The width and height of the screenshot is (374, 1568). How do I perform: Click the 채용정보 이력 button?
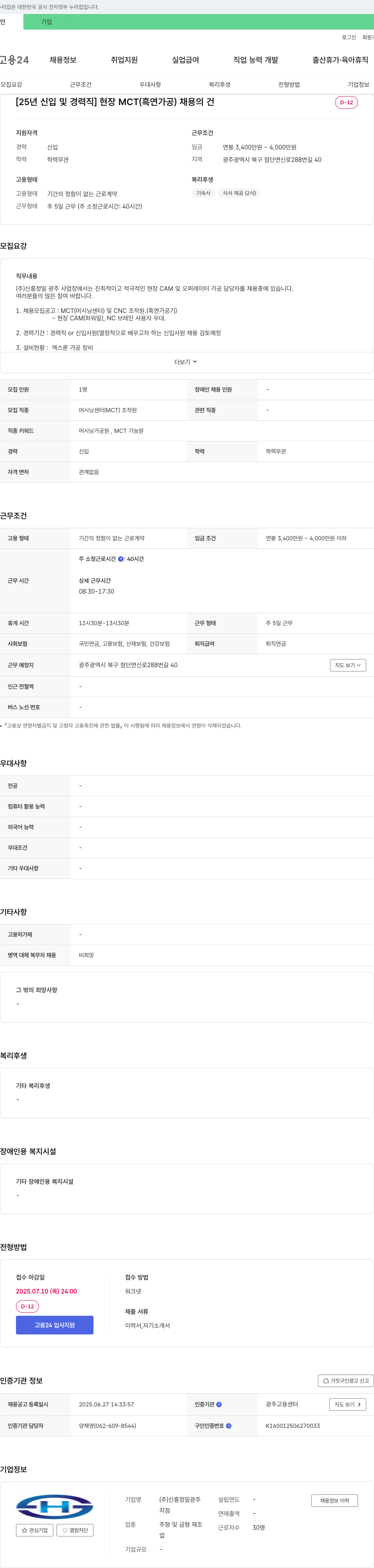(334, 1500)
